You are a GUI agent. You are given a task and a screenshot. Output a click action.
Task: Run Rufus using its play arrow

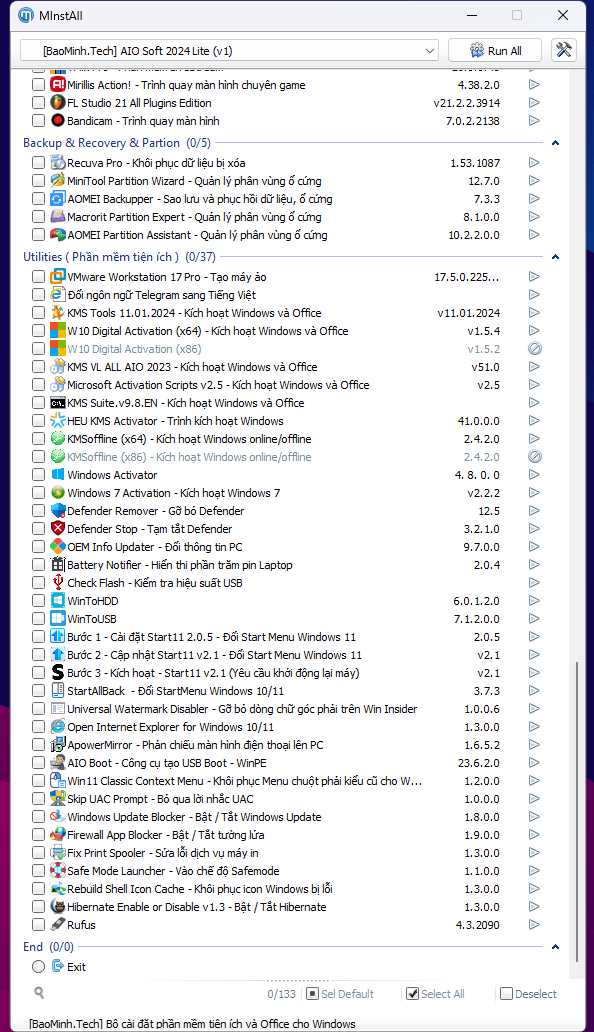pyautogui.click(x=534, y=924)
